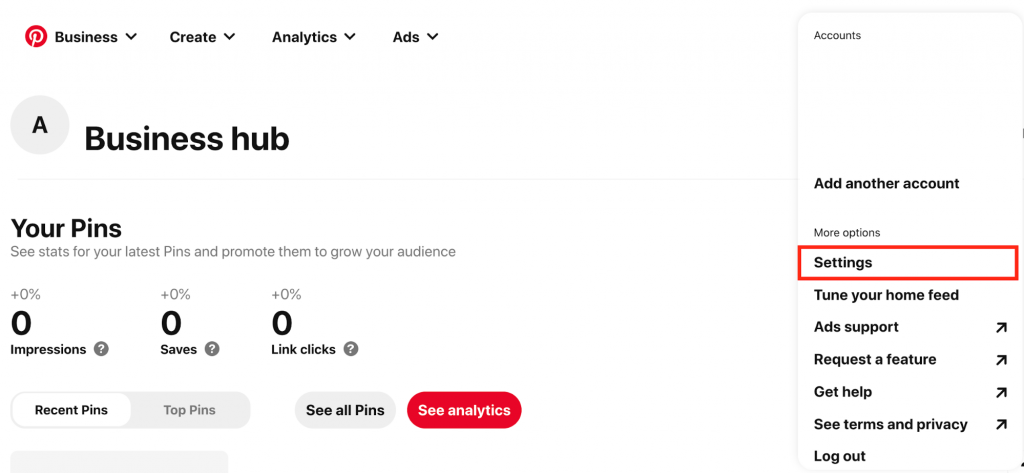Select Settings from the account menu
1024x473 pixels.
[x=843, y=263]
